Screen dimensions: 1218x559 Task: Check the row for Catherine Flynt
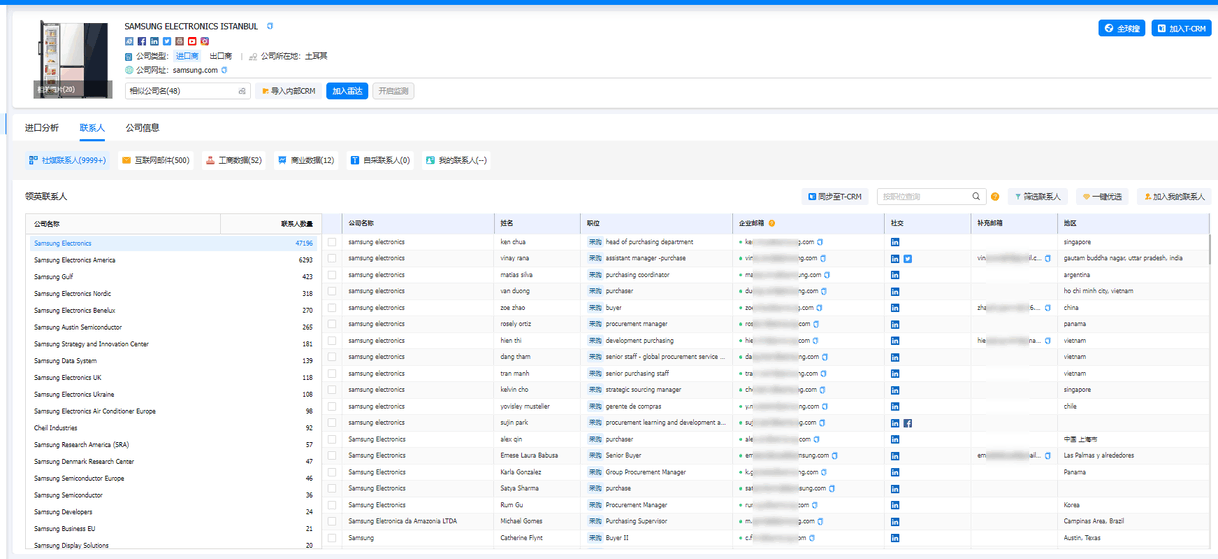pyautogui.click(x=332, y=538)
